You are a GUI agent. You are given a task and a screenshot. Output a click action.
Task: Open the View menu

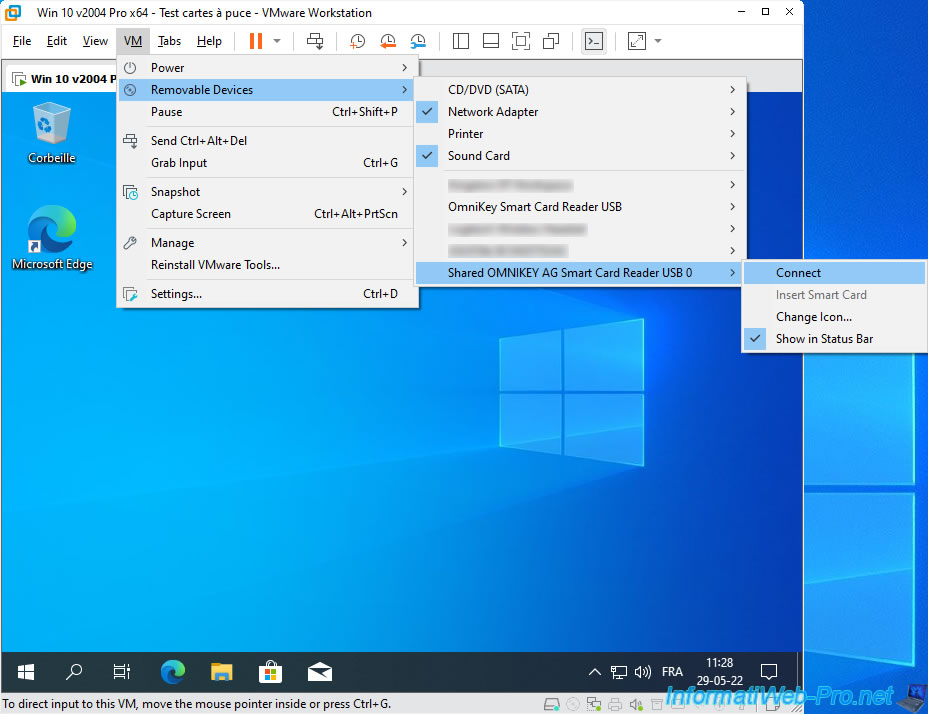pyautogui.click(x=95, y=41)
